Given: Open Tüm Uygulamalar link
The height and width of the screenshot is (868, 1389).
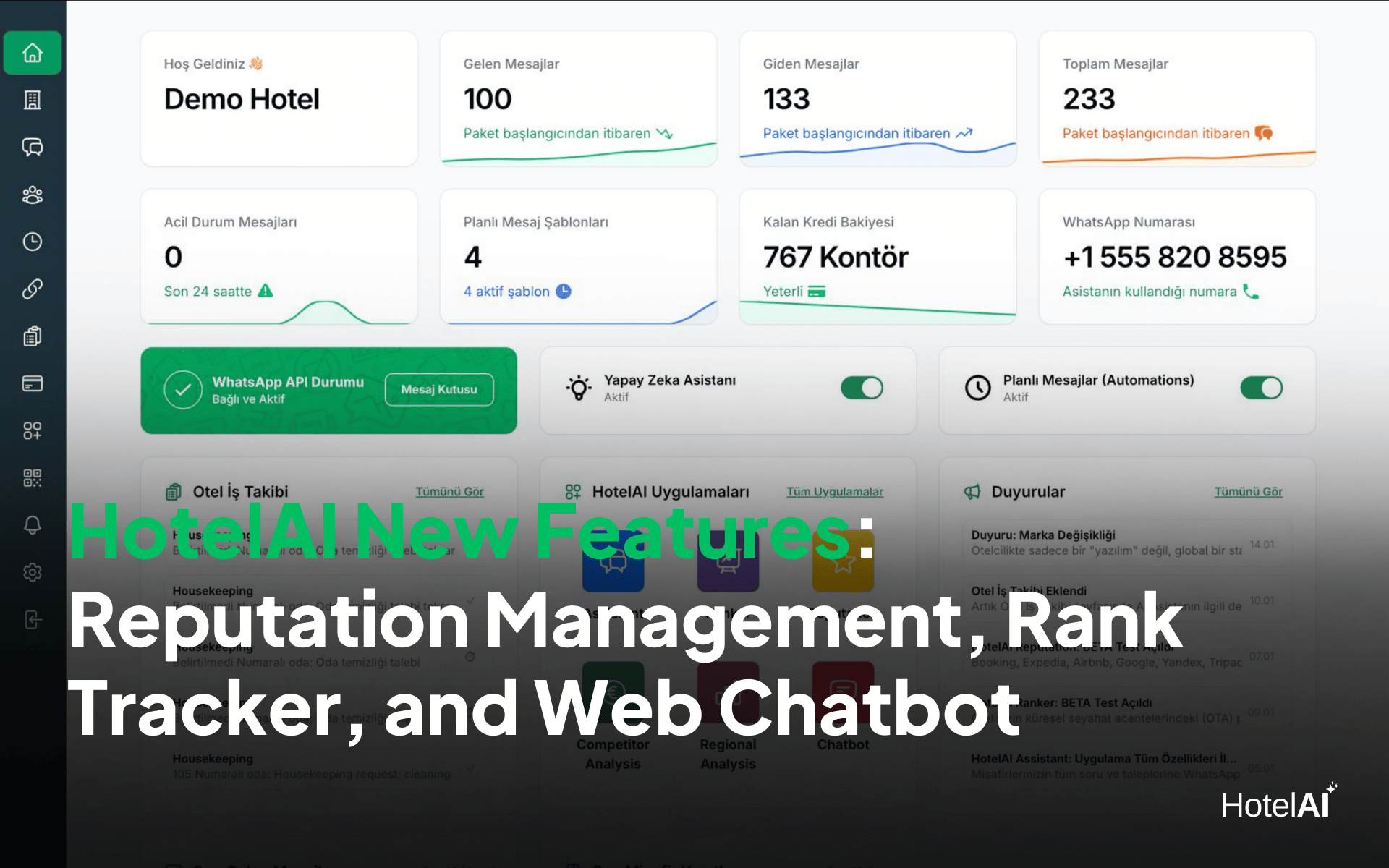Looking at the screenshot, I should (834, 491).
